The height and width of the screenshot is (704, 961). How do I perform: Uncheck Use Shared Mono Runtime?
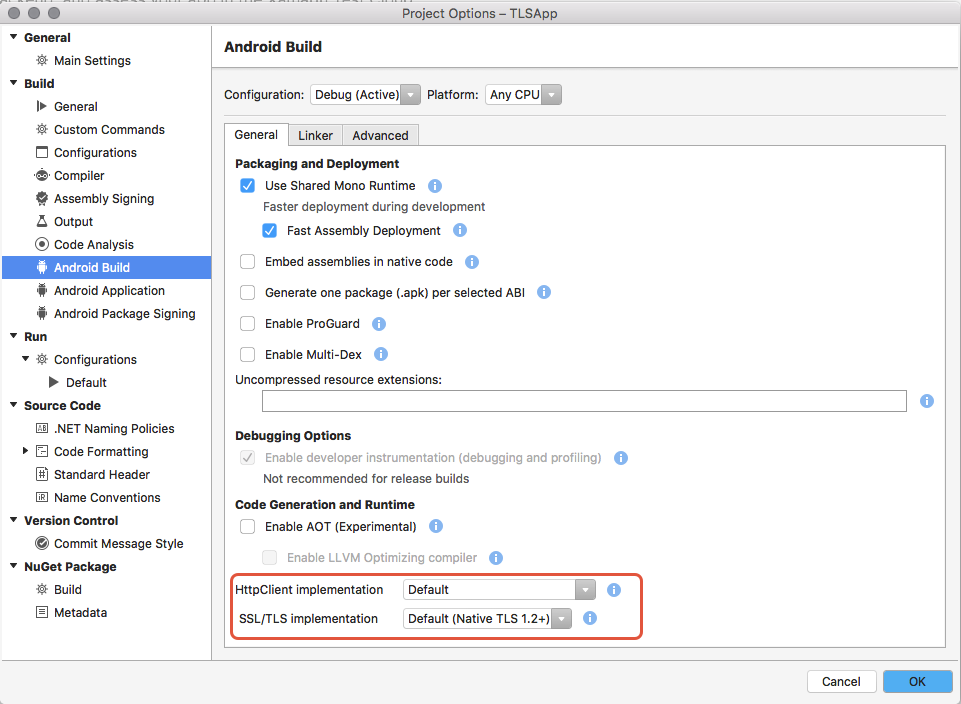(x=248, y=186)
